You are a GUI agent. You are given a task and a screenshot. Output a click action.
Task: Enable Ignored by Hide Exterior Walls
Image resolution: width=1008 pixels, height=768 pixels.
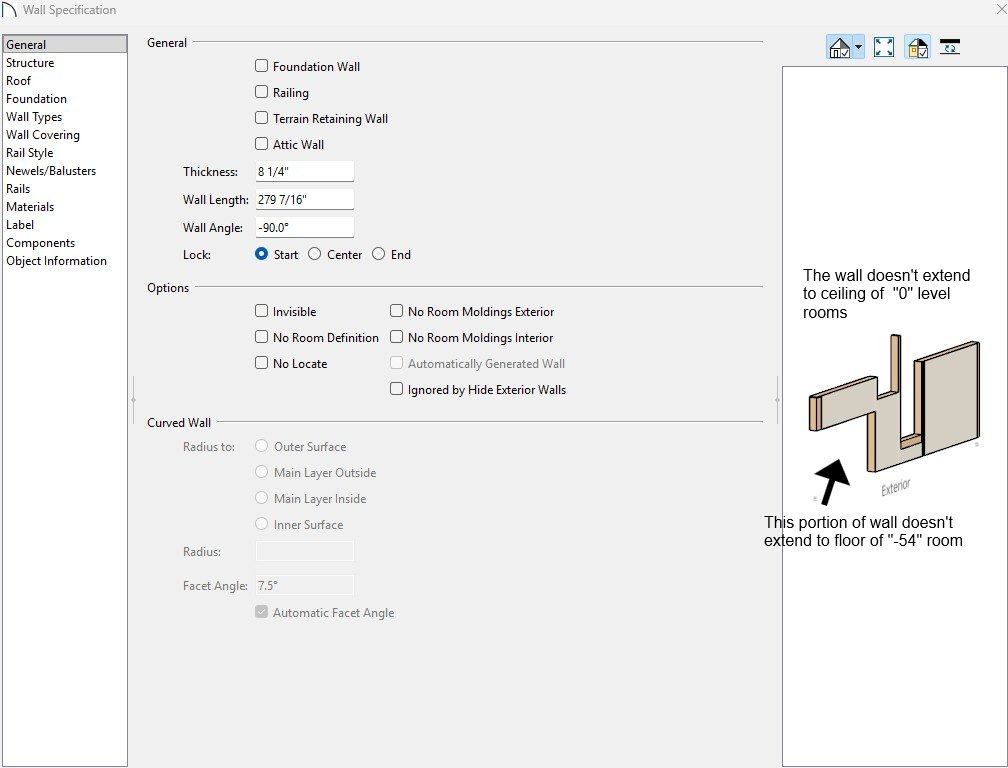397,390
